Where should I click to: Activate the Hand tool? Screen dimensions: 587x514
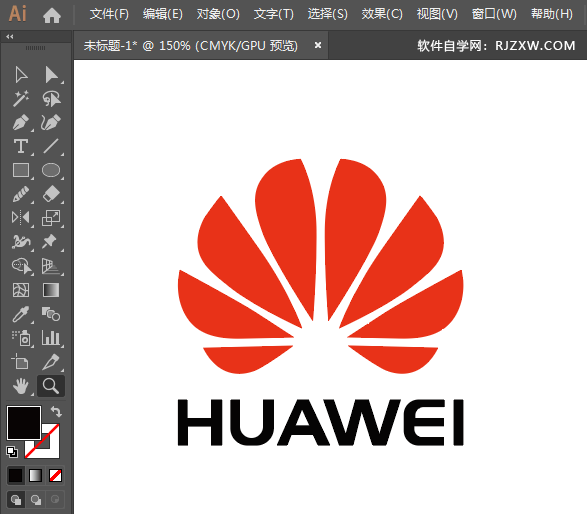[x=21, y=386]
